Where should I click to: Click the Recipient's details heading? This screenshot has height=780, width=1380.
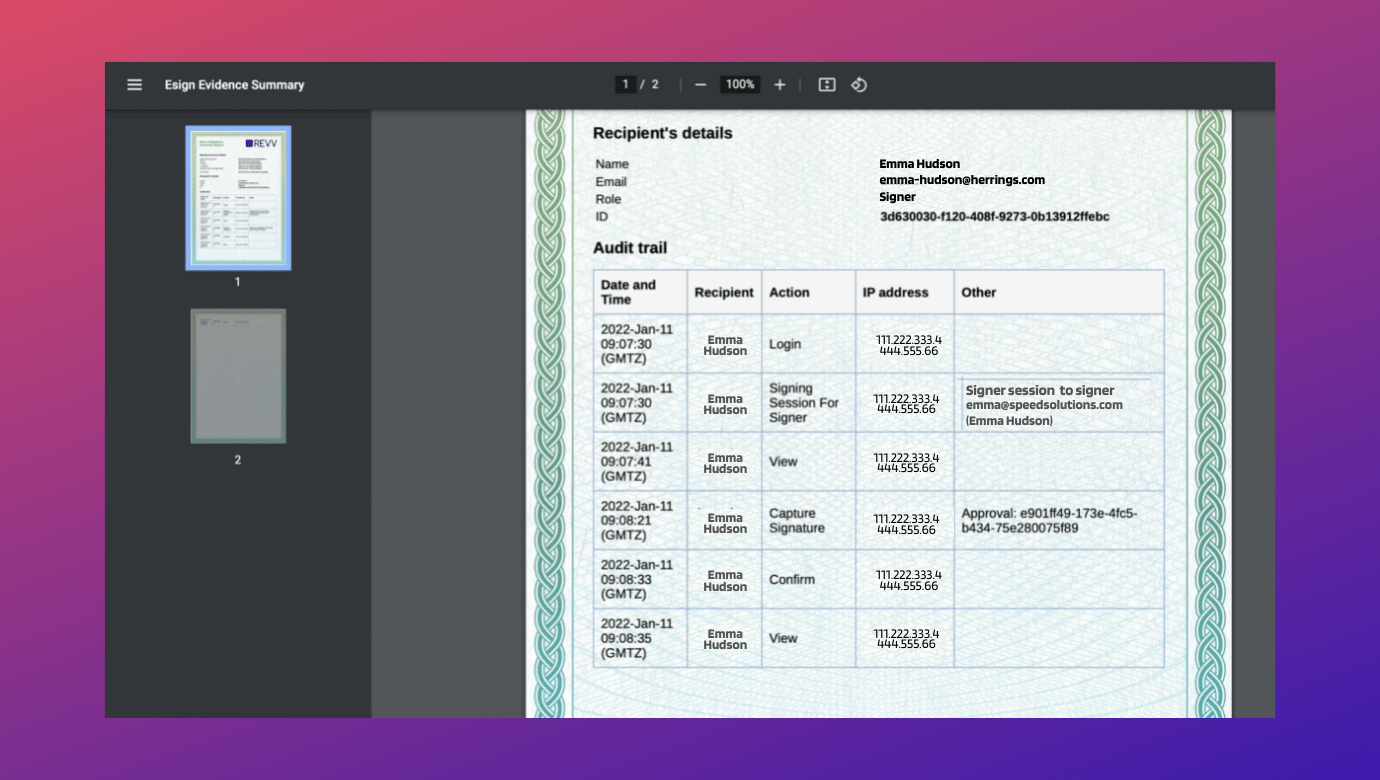[x=662, y=133]
